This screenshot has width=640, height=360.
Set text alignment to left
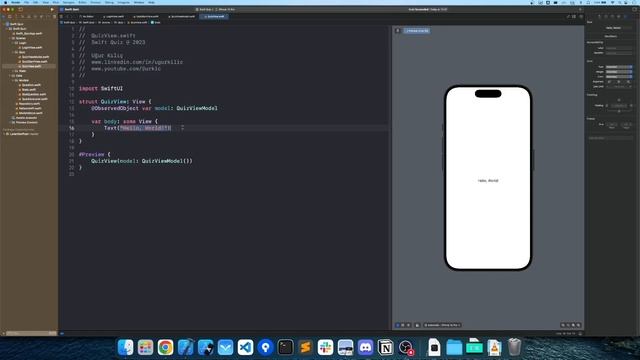(x=610, y=82)
